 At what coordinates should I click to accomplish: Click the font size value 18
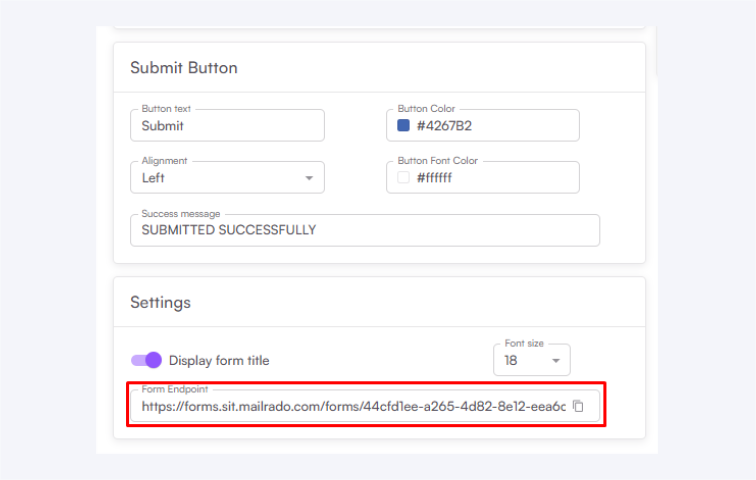click(512, 361)
